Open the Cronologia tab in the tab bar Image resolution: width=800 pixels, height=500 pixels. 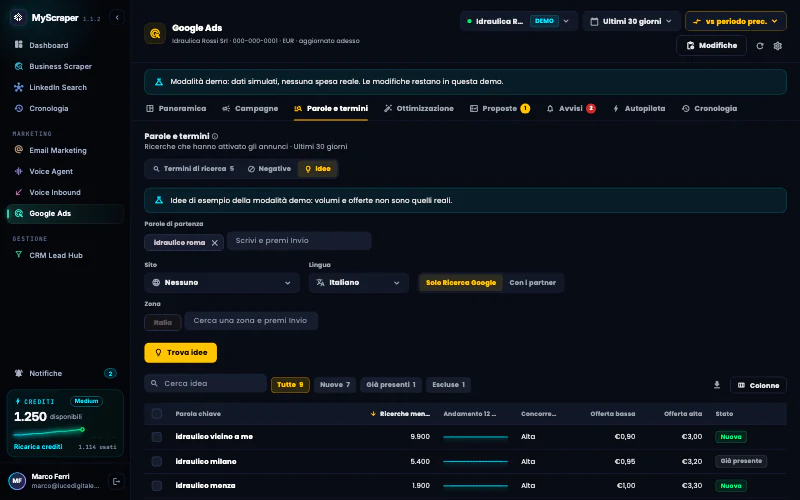point(709,109)
